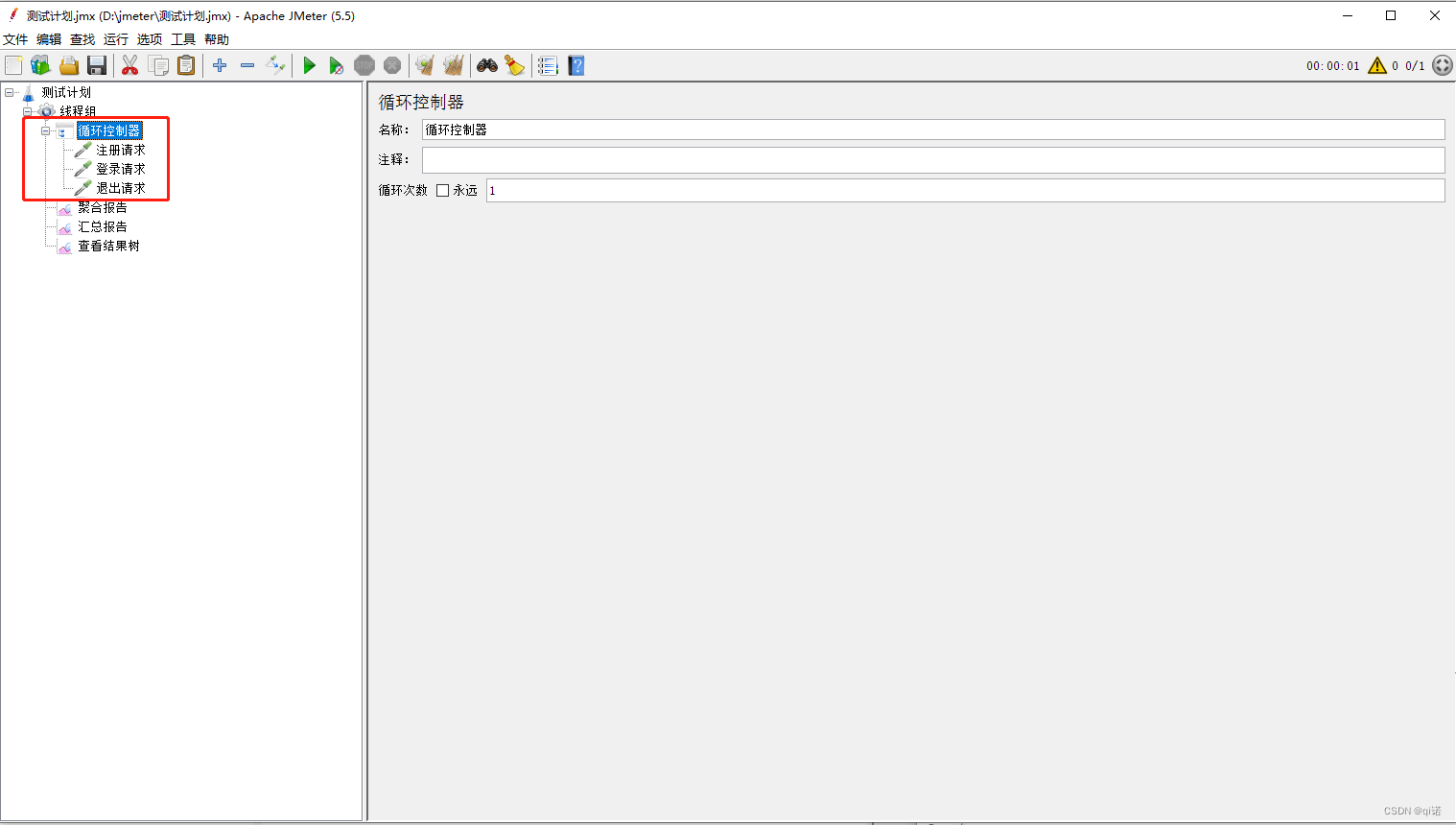This screenshot has height=825, width=1456.
Task: Click Start no pauses icon
Action: point(337,65)
